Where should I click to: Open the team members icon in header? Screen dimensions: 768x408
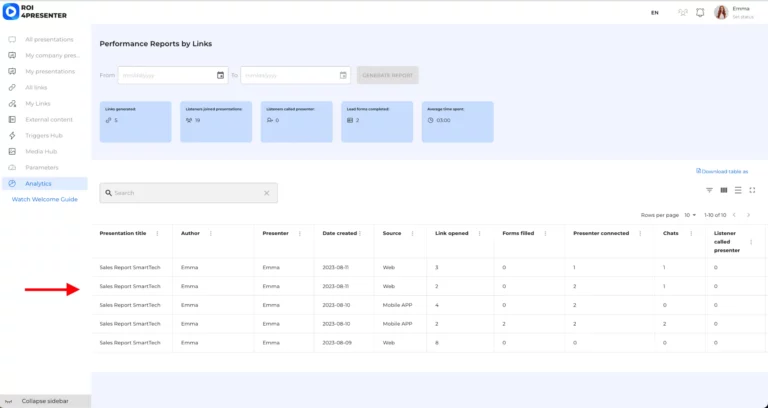[683, 13]
